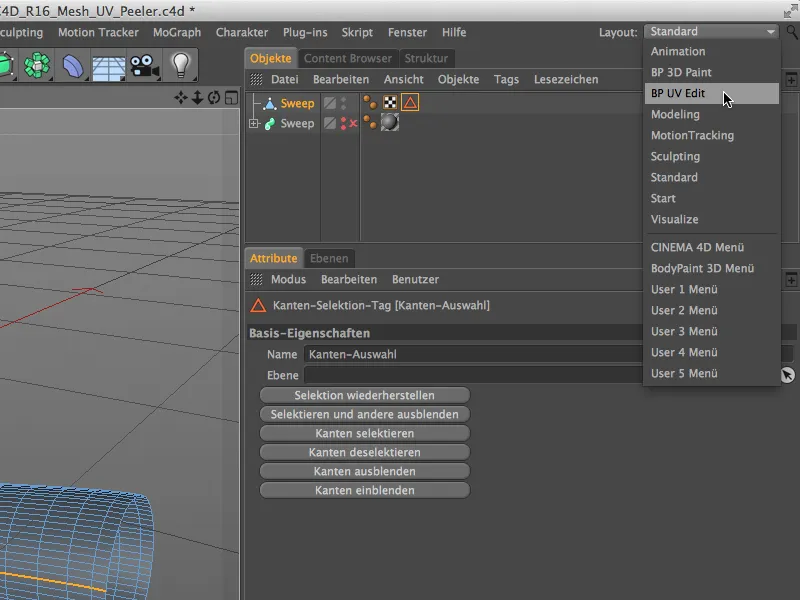Image resolution: width=800 pixels, height=600 pixels.
Task: Select the green cube object icon
Action: point(5,65)
